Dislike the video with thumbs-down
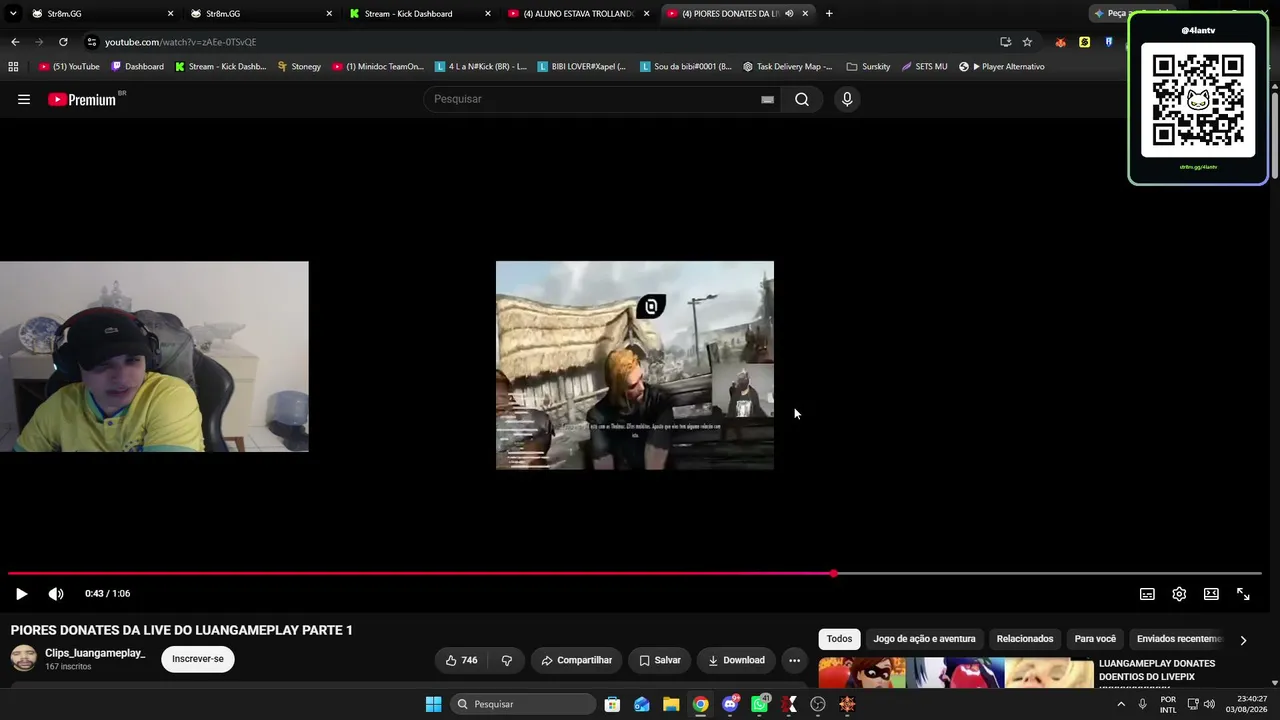1280x720 pixels. pyautogui.click(x=507, y=660)
